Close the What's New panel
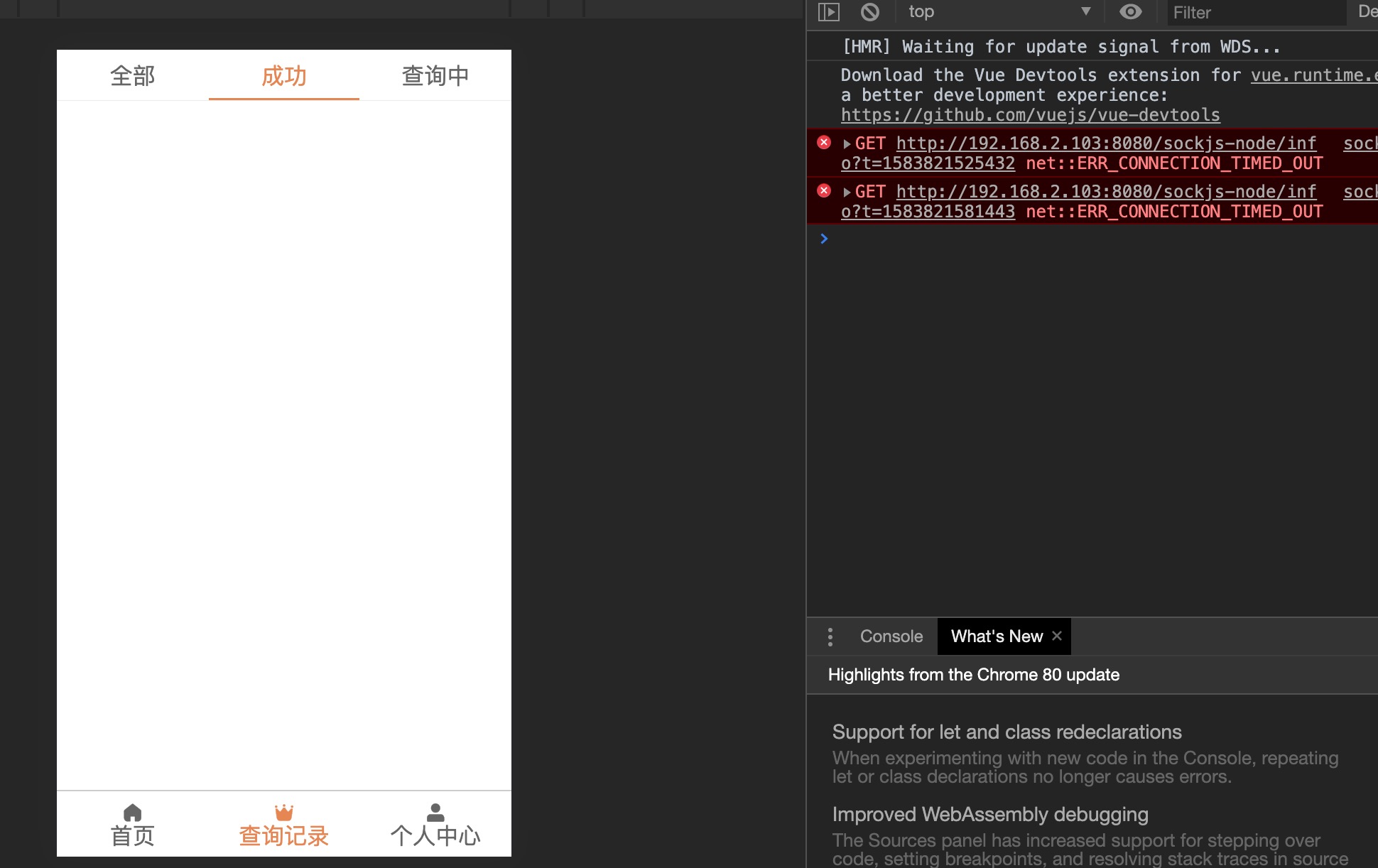The image size is (1378, 868). pyautogui.click(x=1057, y=636)
